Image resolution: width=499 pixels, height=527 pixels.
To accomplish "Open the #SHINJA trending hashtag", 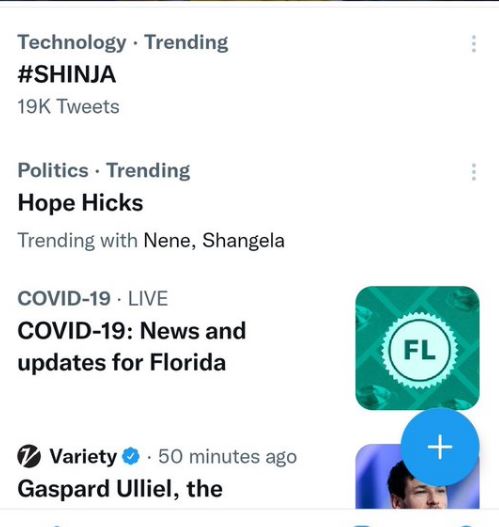I will pyautogui.click(x=67, y=74).
